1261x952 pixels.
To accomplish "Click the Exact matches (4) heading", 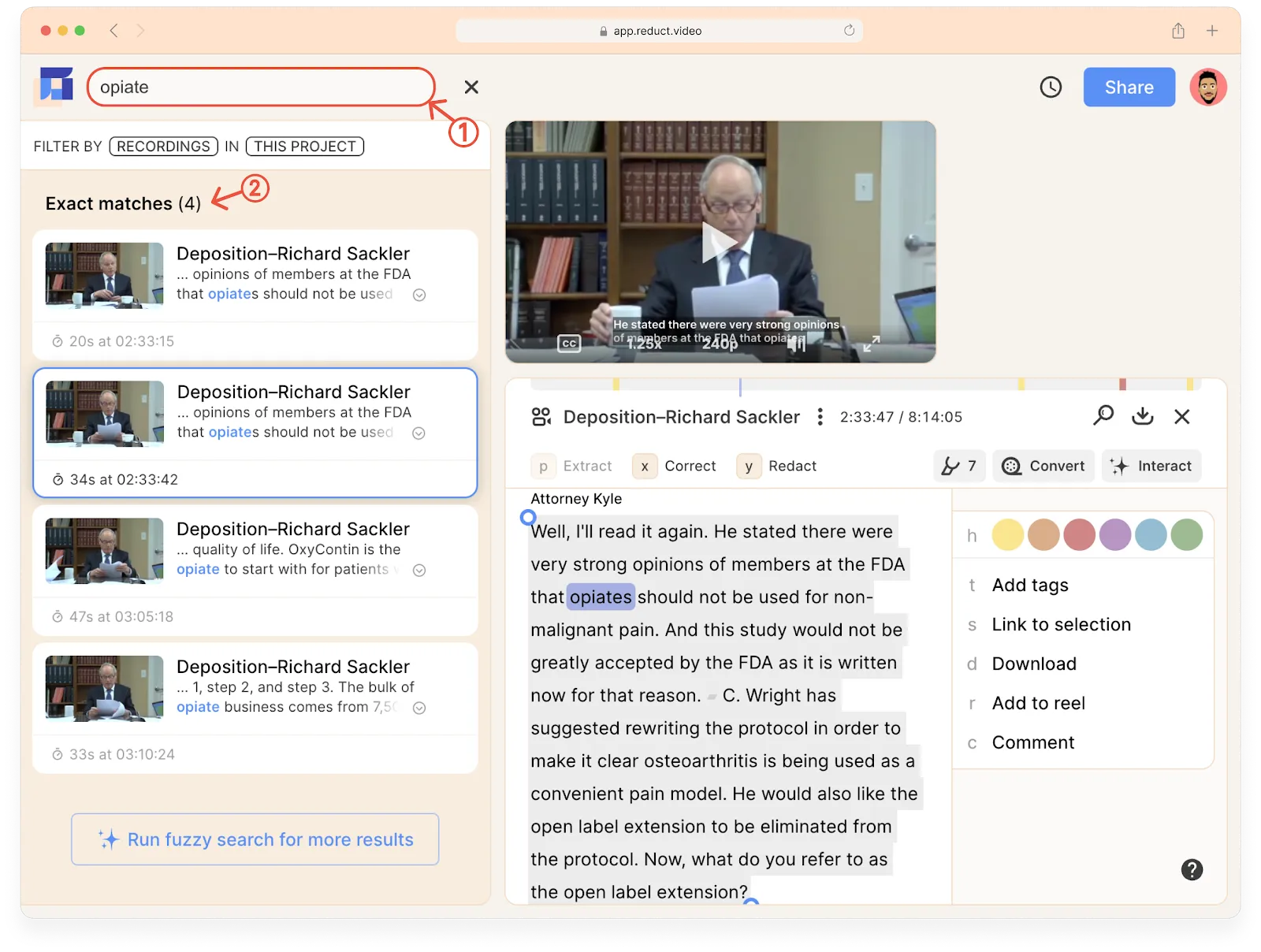I will point(123,203).
